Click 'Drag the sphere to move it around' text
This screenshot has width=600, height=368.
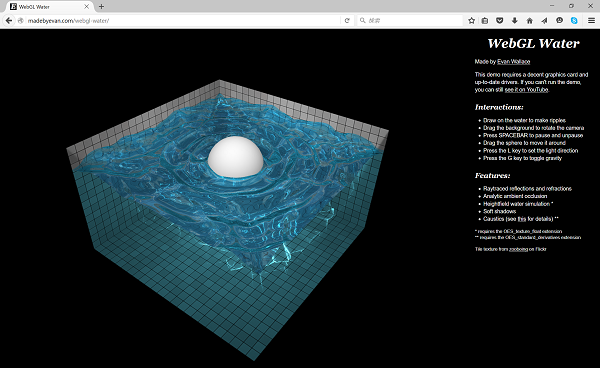524,143
